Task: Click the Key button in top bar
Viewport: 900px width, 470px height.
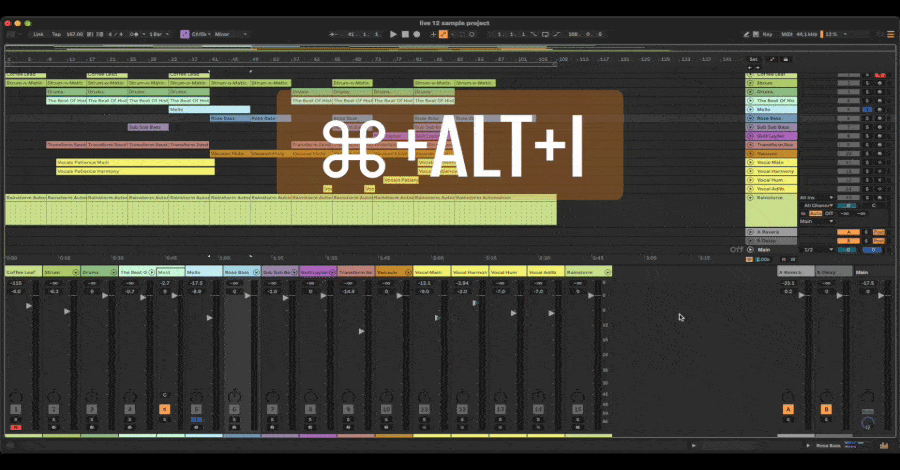Action: tap(768, 34)
